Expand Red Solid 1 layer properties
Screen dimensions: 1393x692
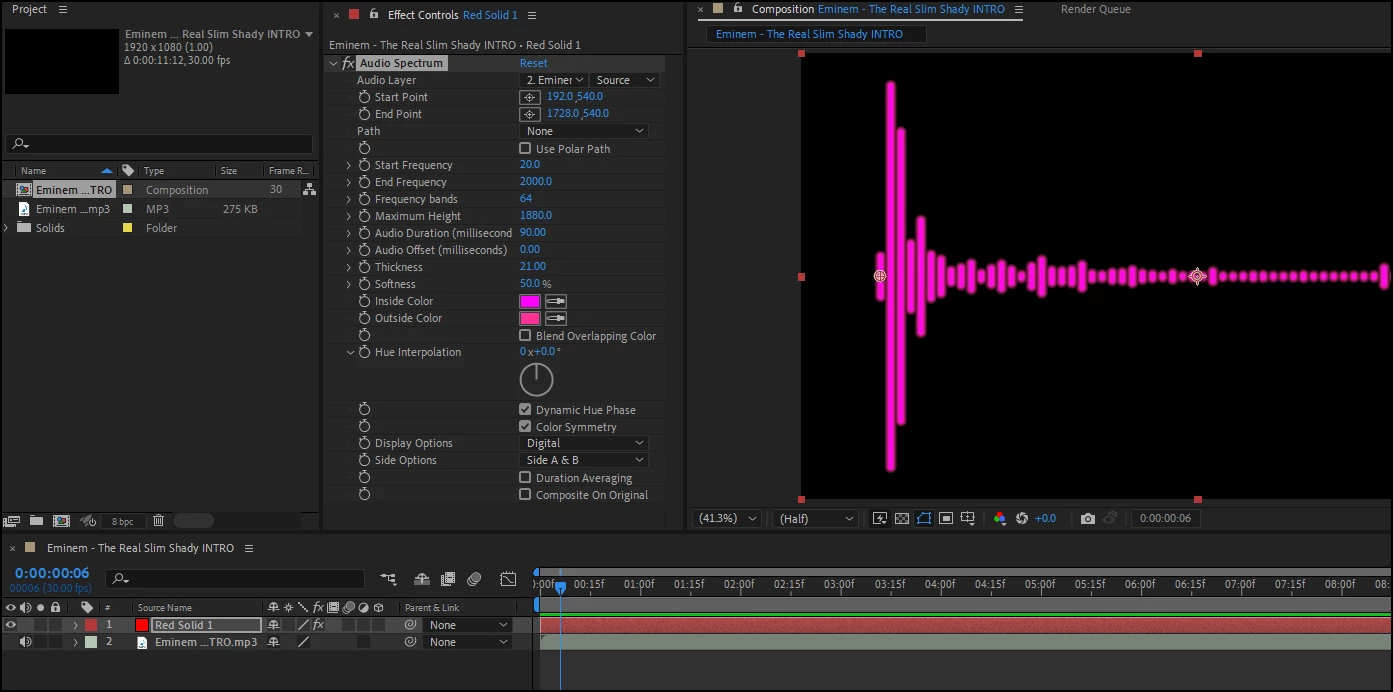pyautogui.click(x=75, y=625)
